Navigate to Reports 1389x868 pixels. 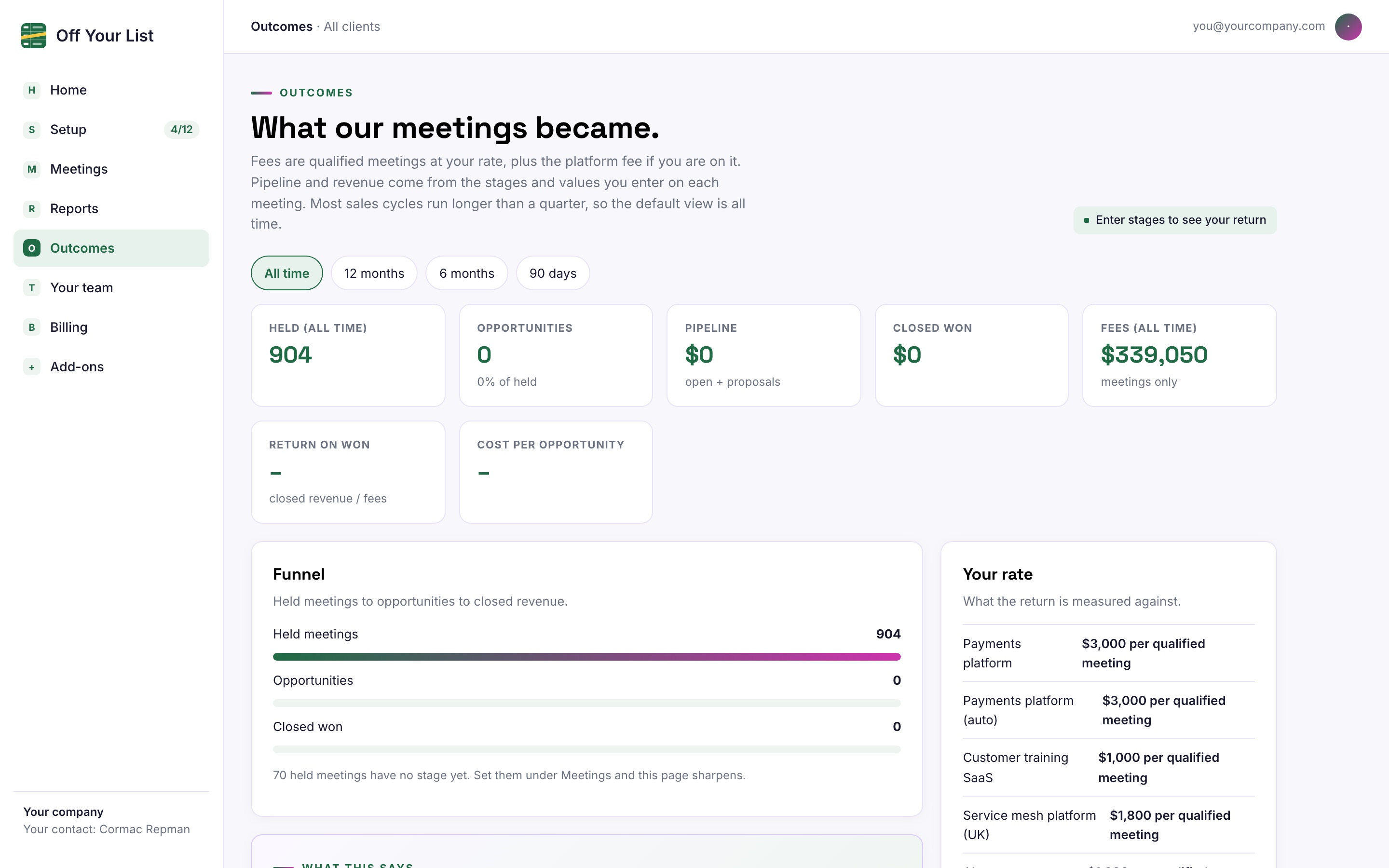[x=111, y=209]
